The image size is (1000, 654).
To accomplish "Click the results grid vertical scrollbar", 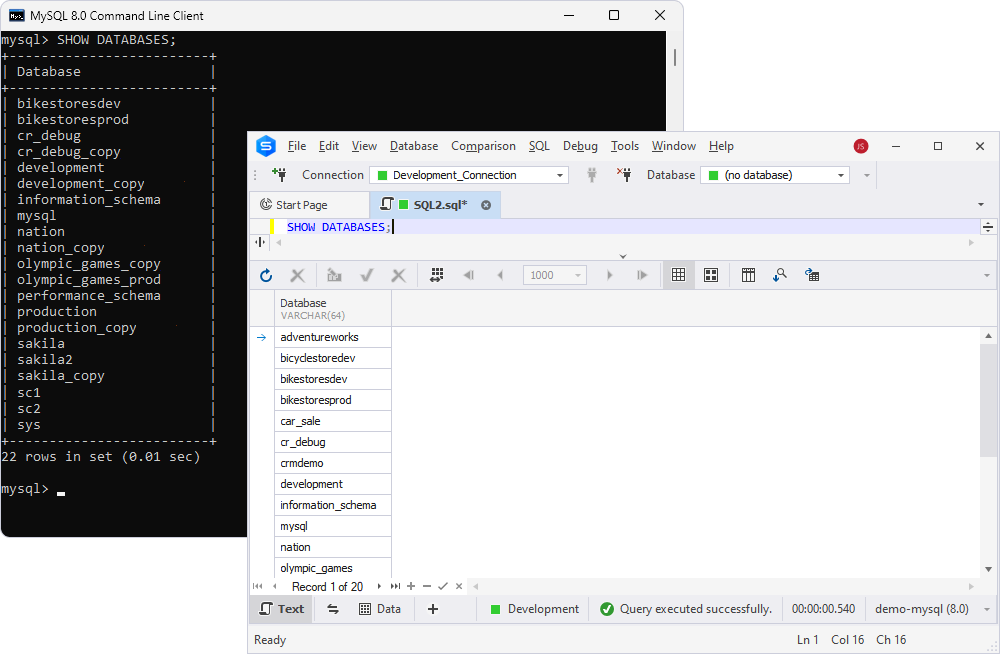I will tap(988, 452).
